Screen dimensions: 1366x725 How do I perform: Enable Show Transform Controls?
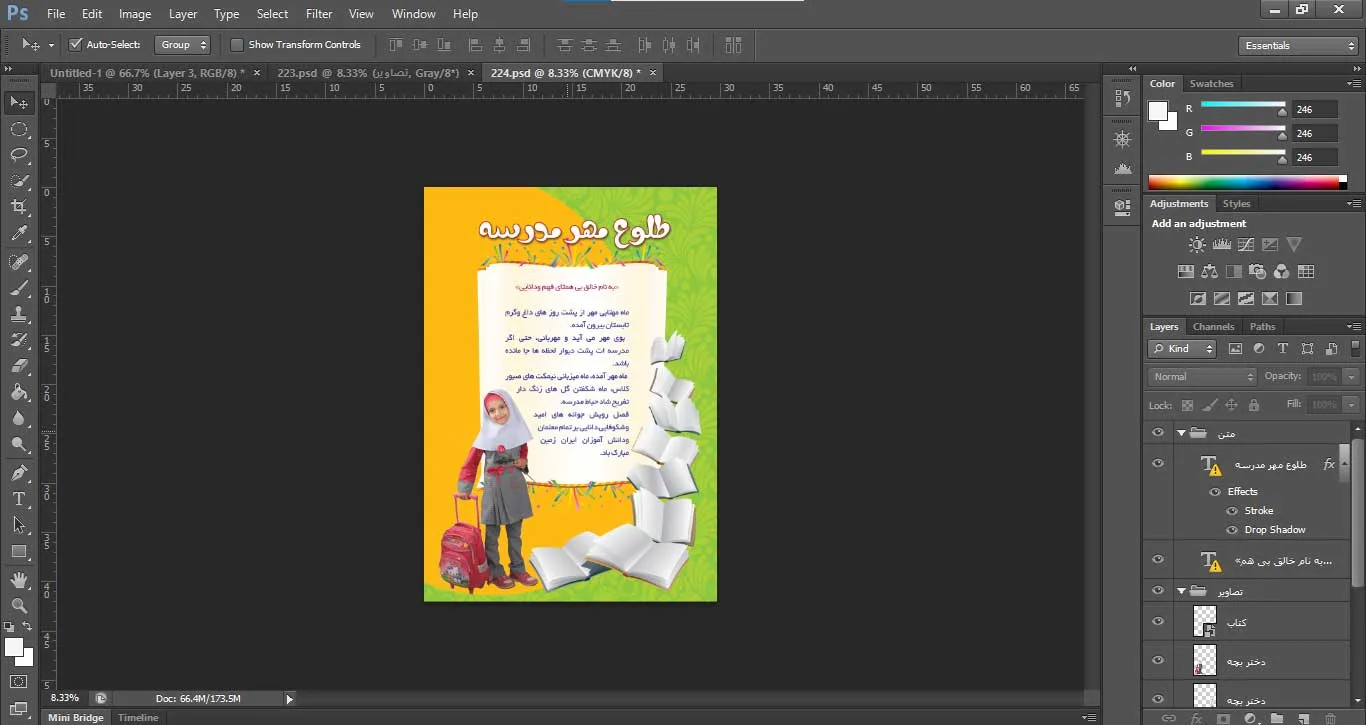237,45
